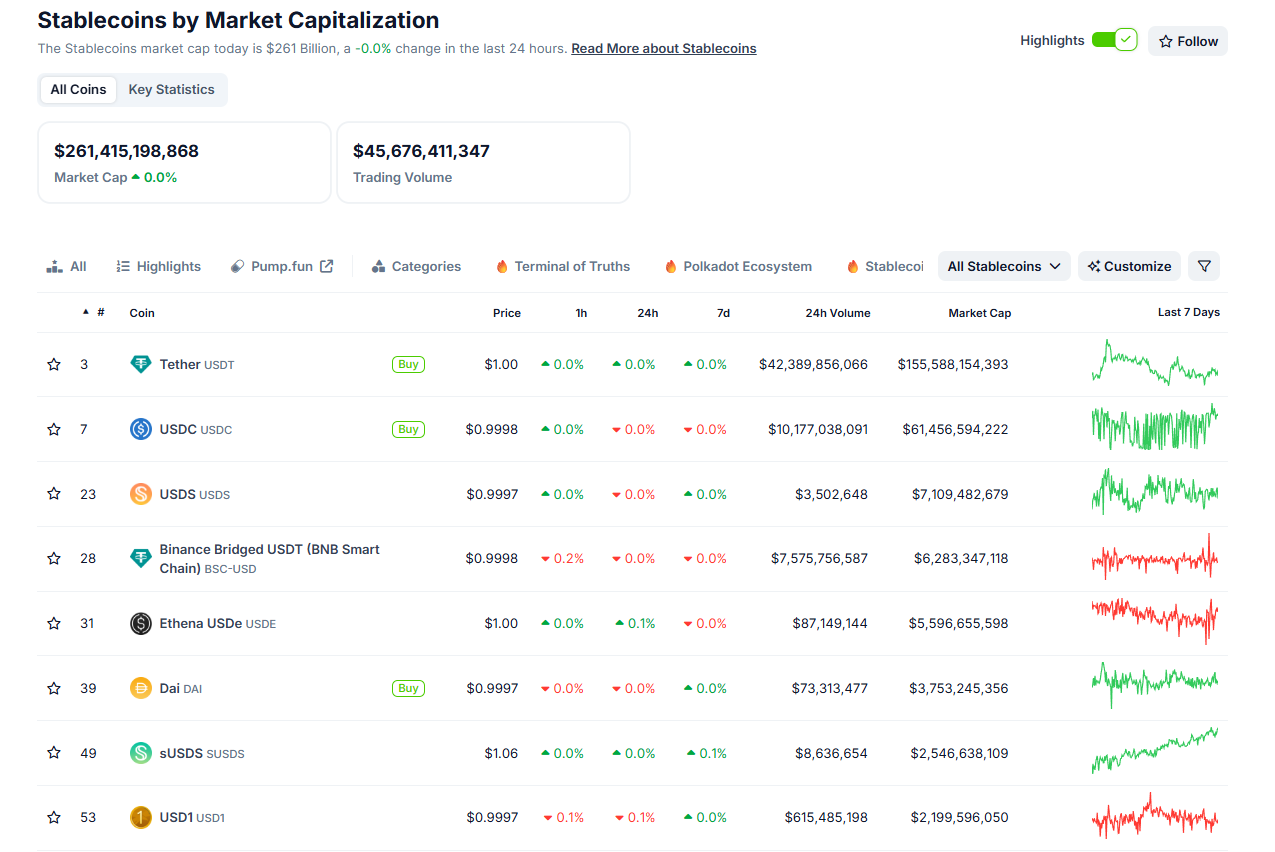The height and width of the screenshot is (852, 1275).
Task: Click the gold USD1 coin logo
Action: tap(141, 817)
